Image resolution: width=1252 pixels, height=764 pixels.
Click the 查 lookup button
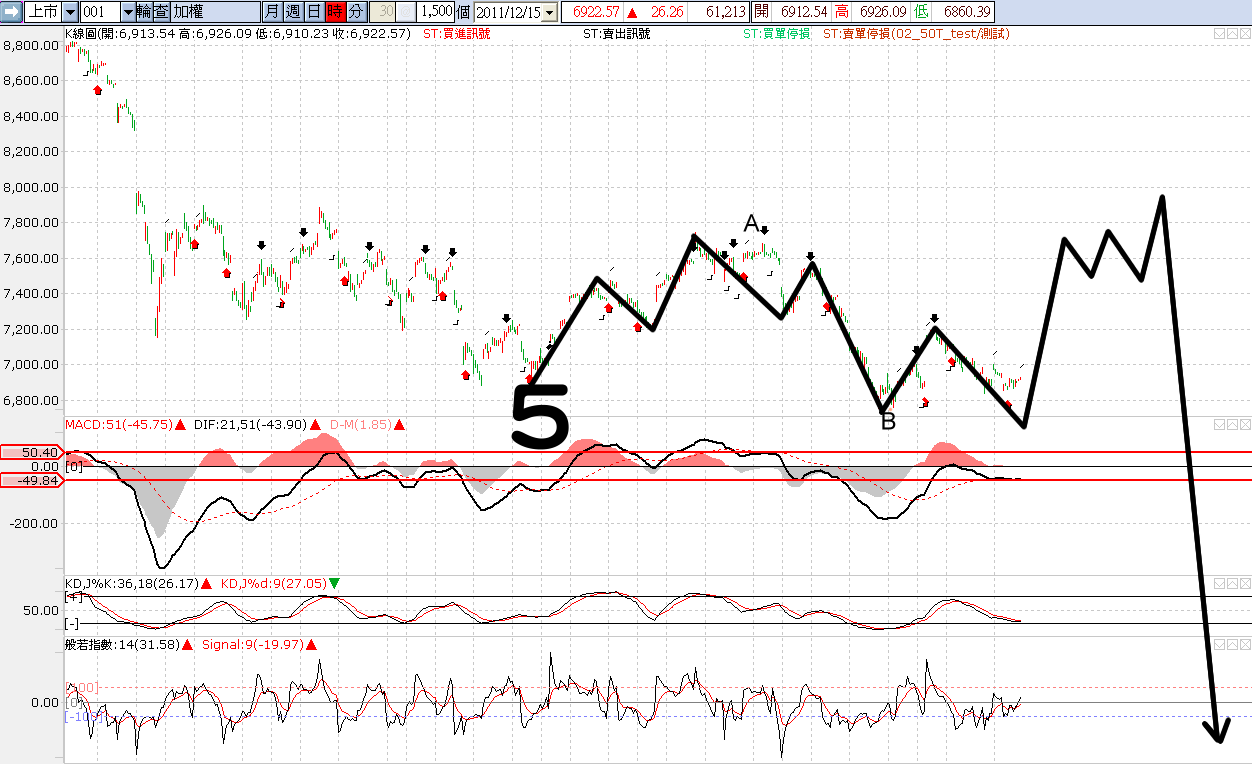pyautogui.click(x=161, y=12)
